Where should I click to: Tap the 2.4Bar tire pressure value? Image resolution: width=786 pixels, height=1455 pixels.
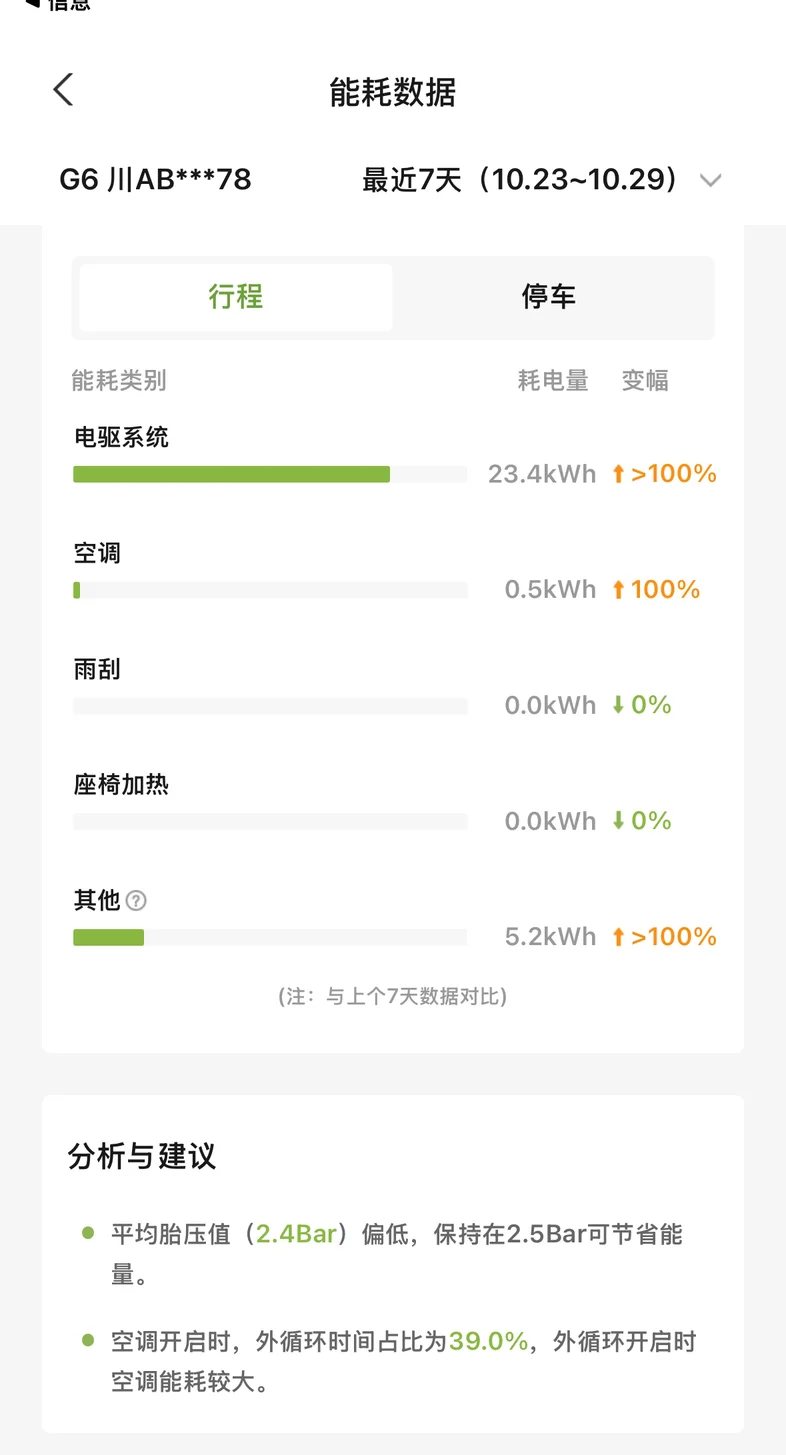[296, 1233]
